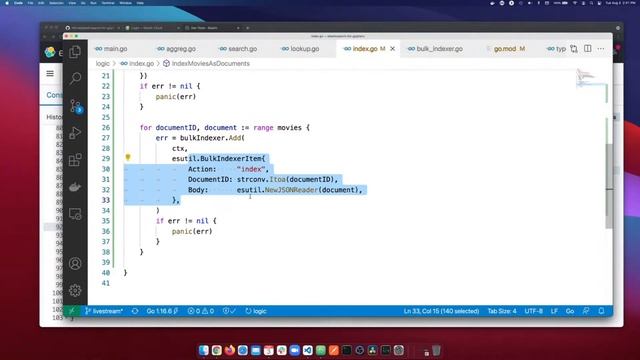Split the editor to the right
Screen dimensions: 640x360
click(587, 49)
